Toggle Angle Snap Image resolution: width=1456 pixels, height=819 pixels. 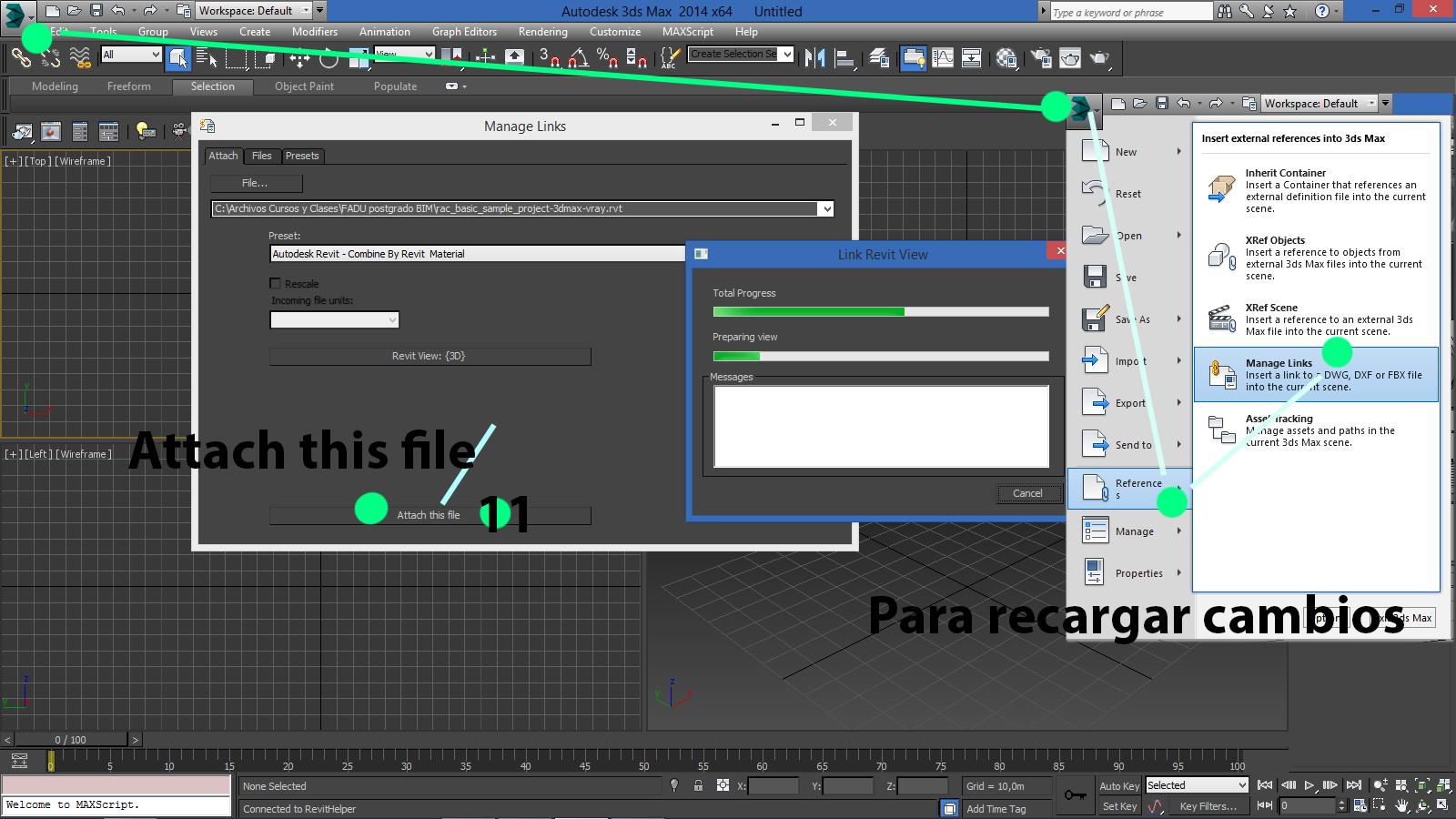[578, 58]
